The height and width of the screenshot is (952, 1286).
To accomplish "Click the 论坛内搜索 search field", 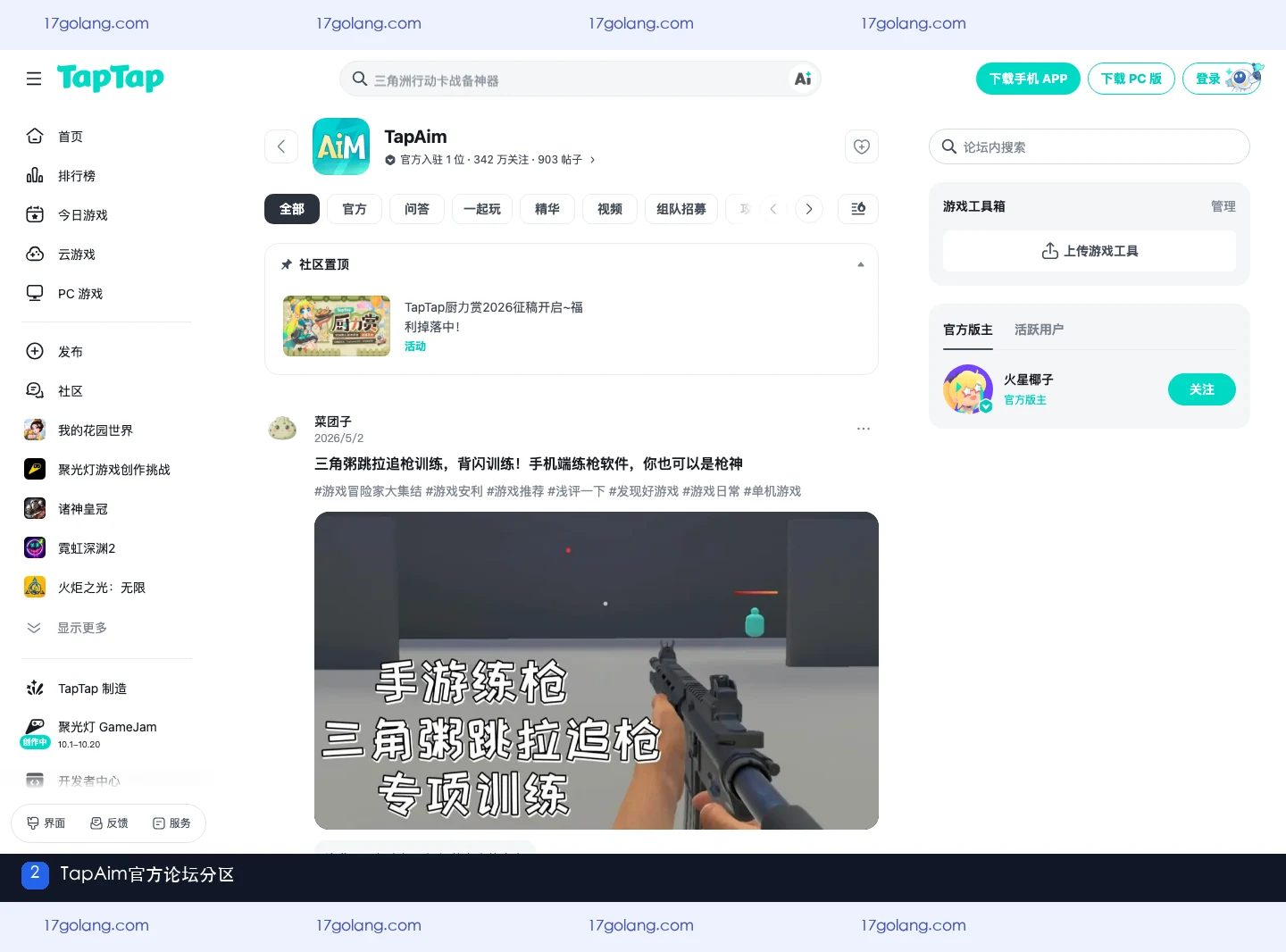I will coord(1090,146).
